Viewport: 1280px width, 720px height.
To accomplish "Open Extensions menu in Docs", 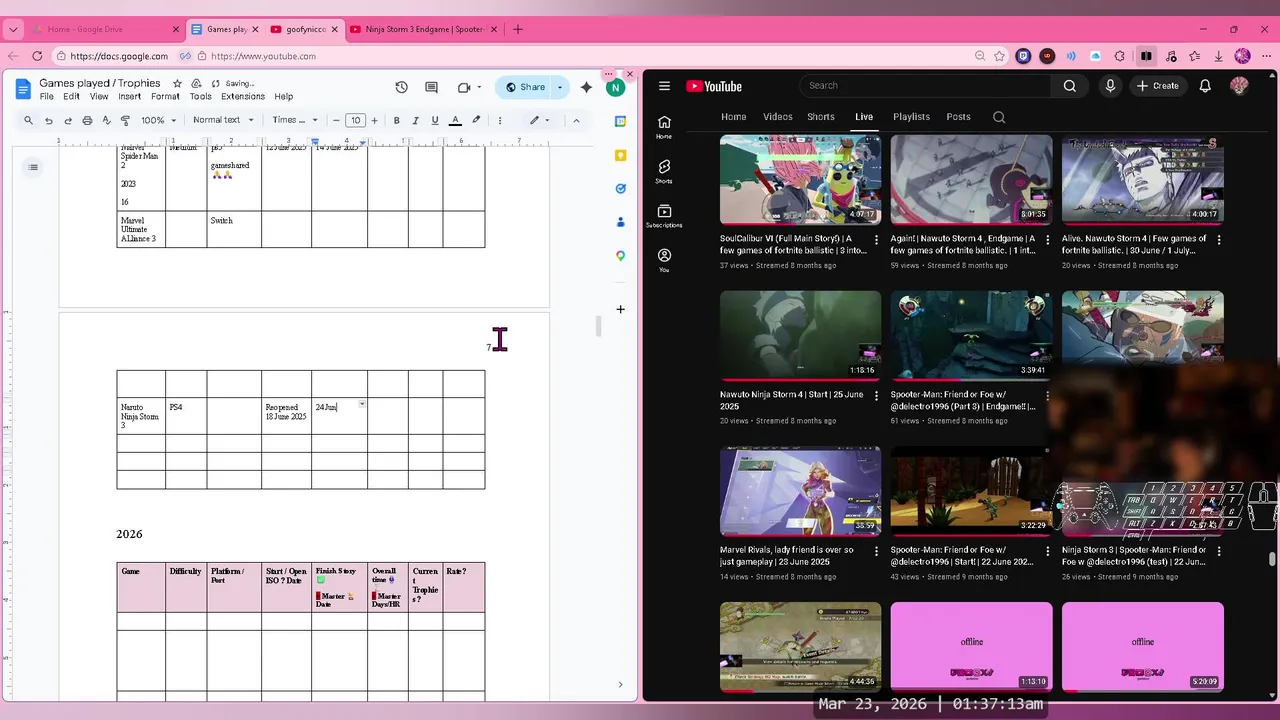I will (243, 97).
